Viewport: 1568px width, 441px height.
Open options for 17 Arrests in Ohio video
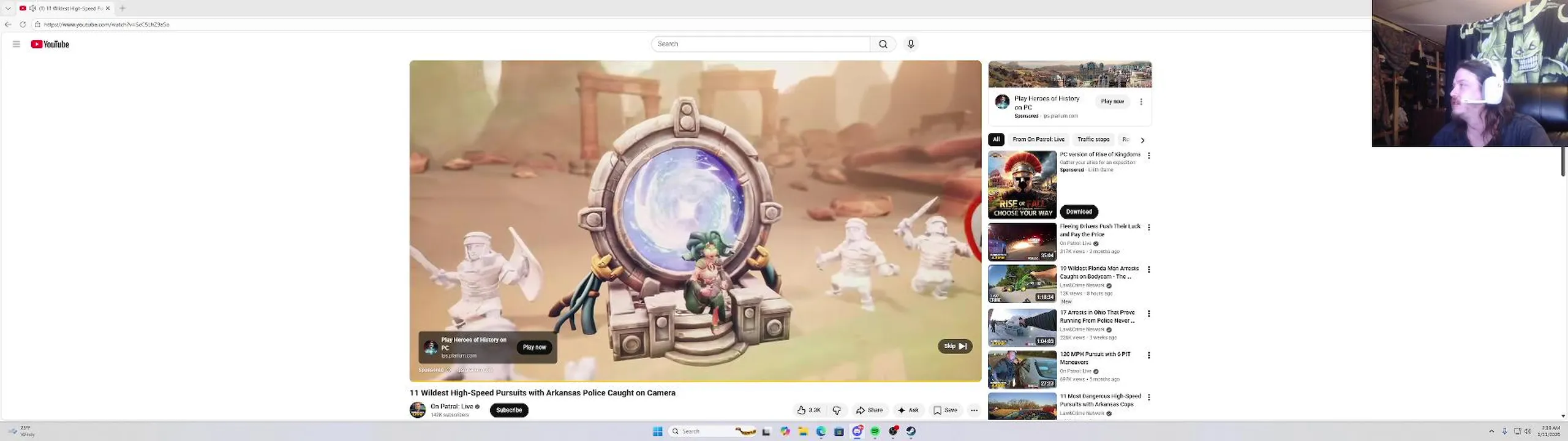coord(1149,314)
